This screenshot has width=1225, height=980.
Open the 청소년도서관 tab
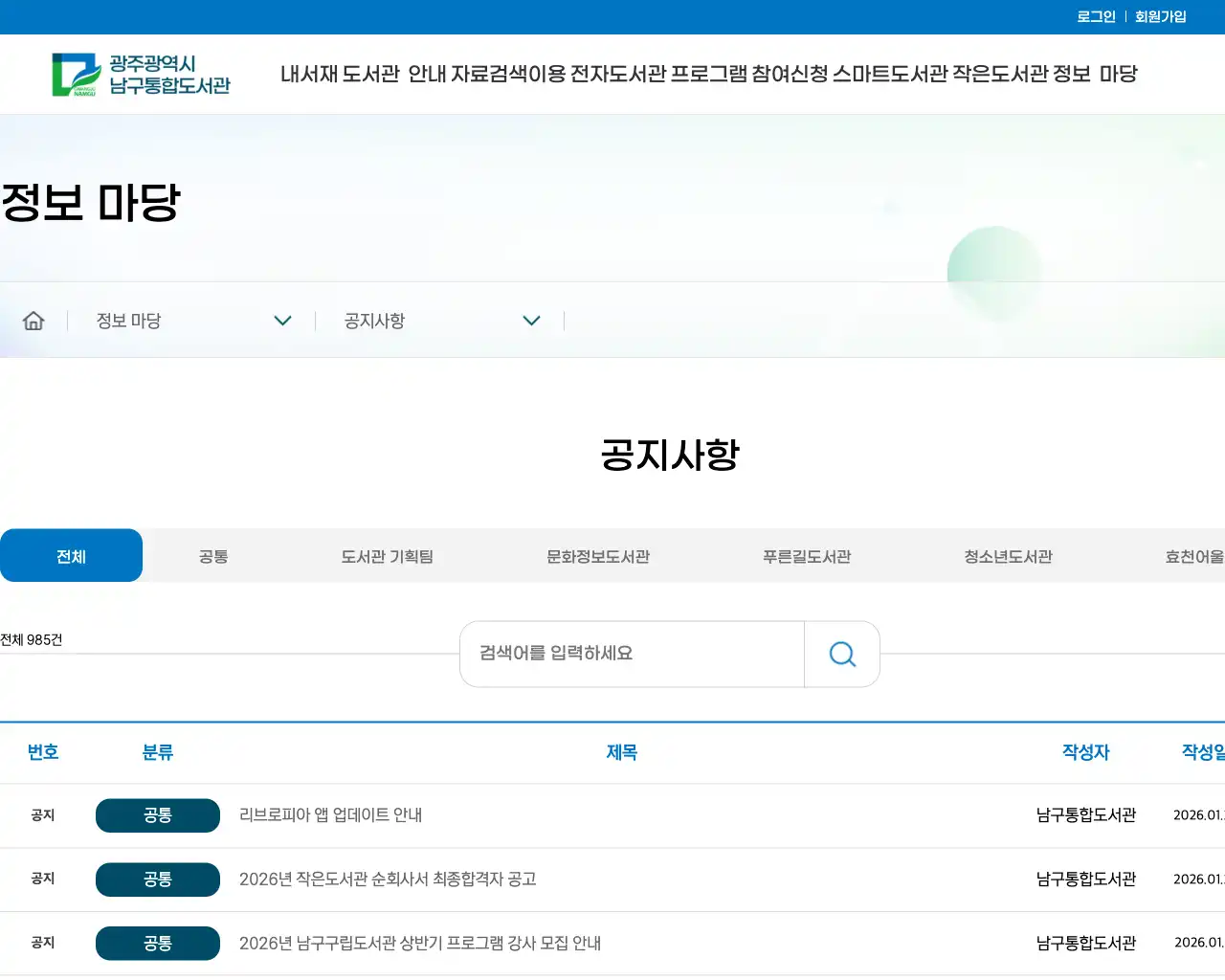[x=1008, y=555]
